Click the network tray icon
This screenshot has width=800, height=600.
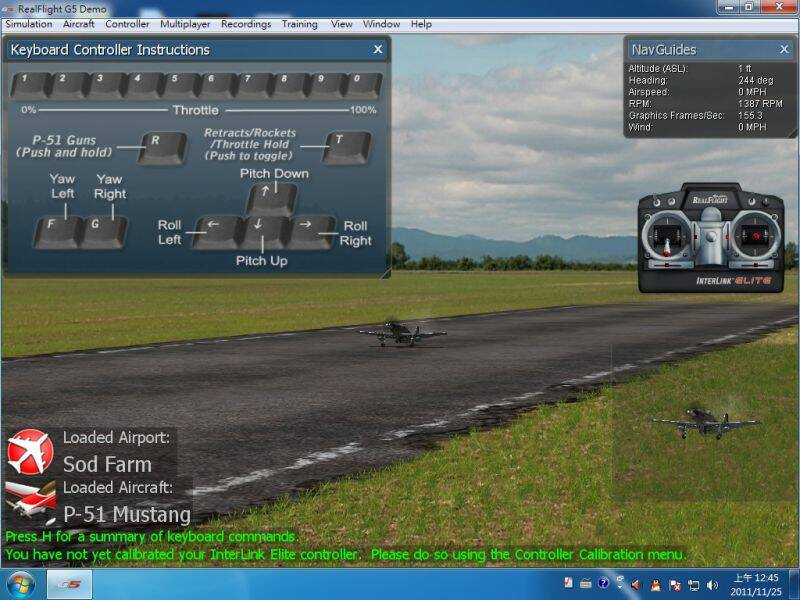(x=694, y=585)
